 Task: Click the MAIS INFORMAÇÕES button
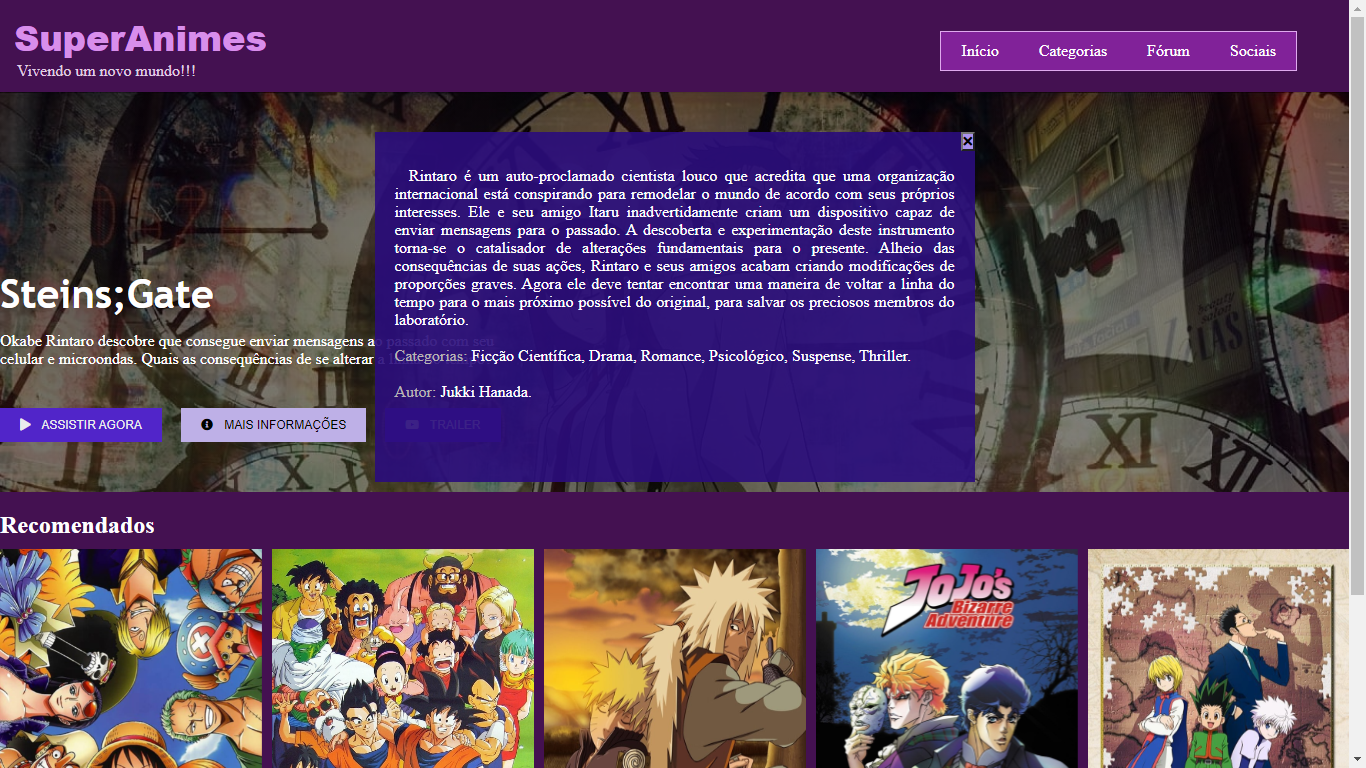coord(273,424)
